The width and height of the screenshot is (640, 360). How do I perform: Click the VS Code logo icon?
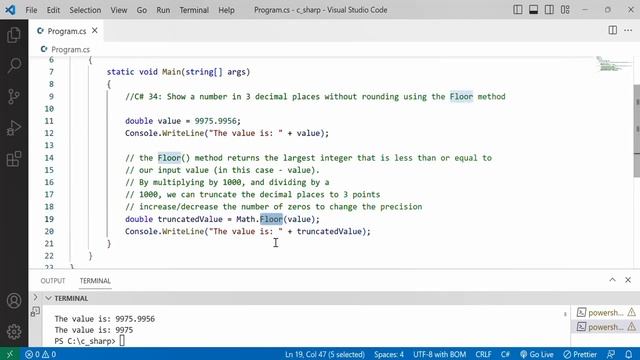pos(10,9)
